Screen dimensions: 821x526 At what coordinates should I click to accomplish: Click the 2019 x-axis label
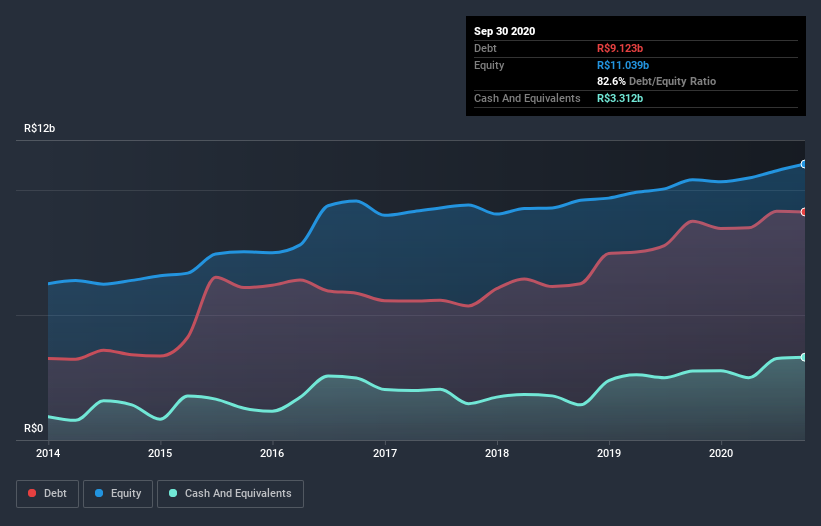[608, 453]
